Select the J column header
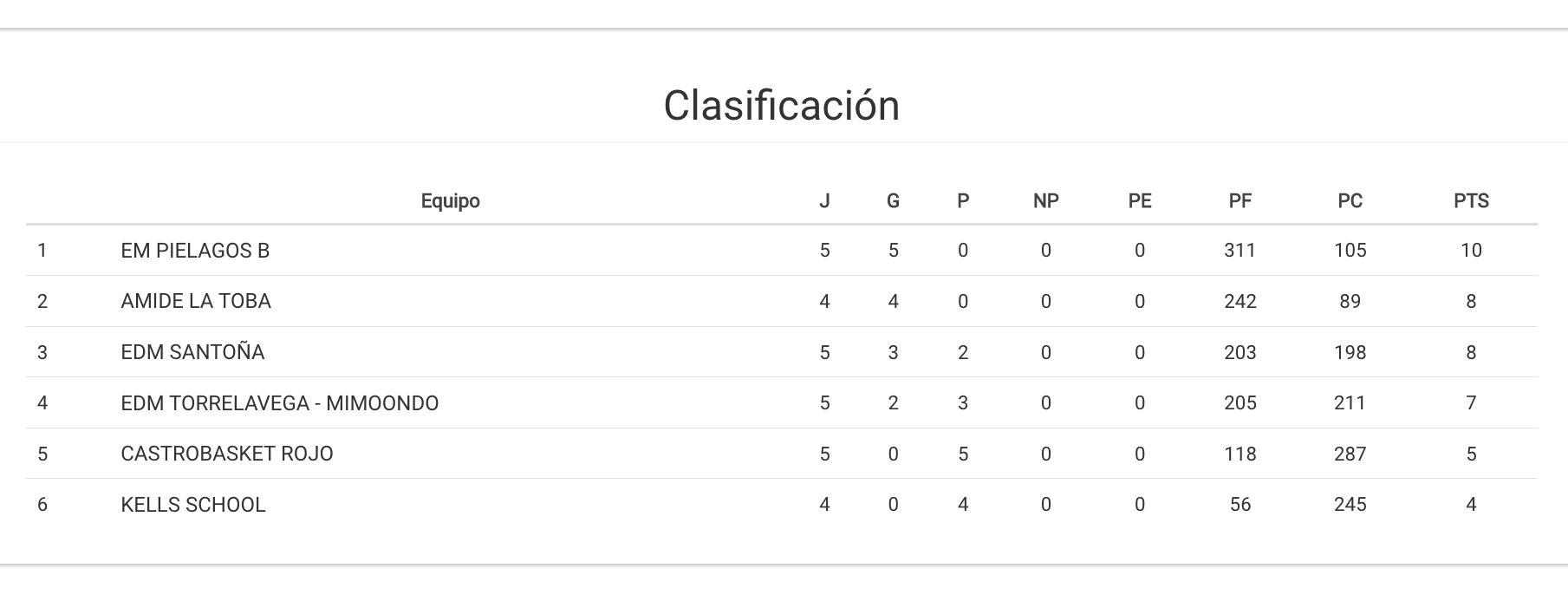The image size is (1568, 595). coord(824,201)
